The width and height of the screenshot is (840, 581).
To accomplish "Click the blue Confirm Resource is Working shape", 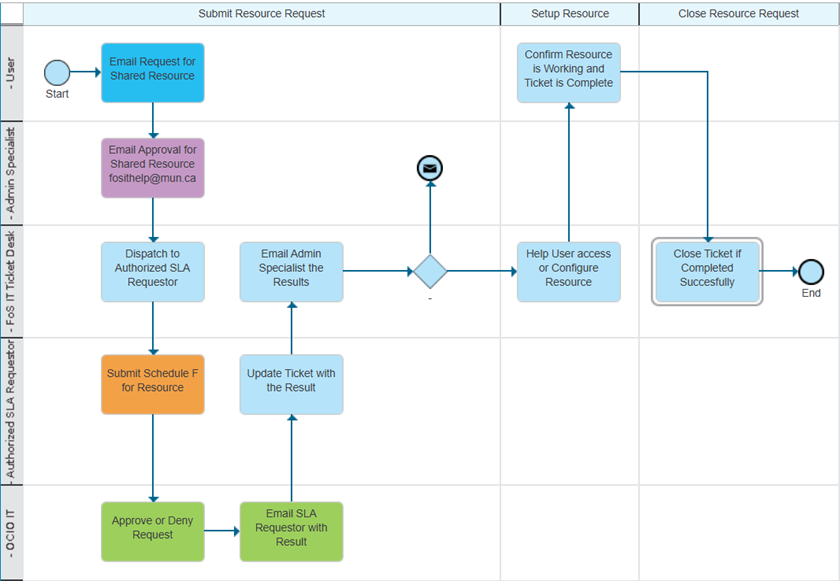I will coord(568,72).
